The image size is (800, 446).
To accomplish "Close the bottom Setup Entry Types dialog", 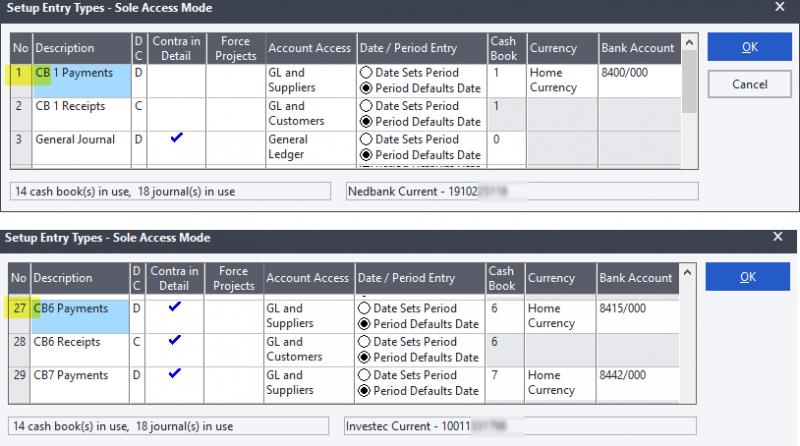I will pos(779,237).
